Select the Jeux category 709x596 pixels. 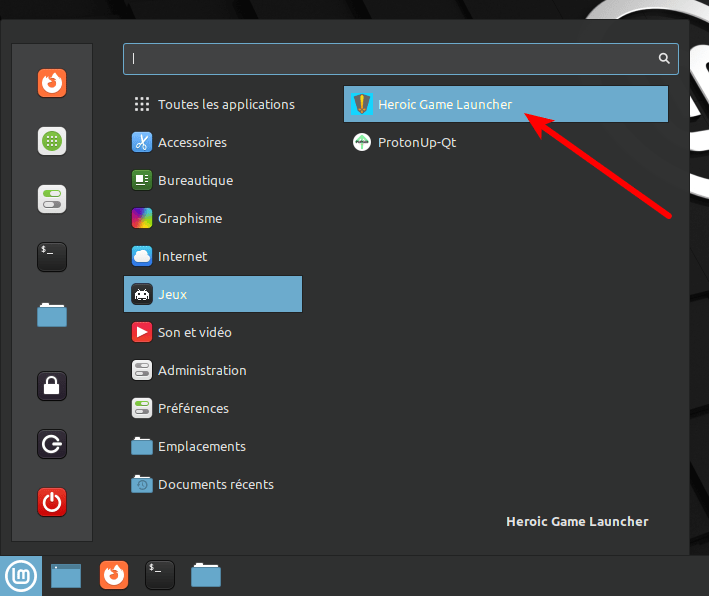pos(213,294)
